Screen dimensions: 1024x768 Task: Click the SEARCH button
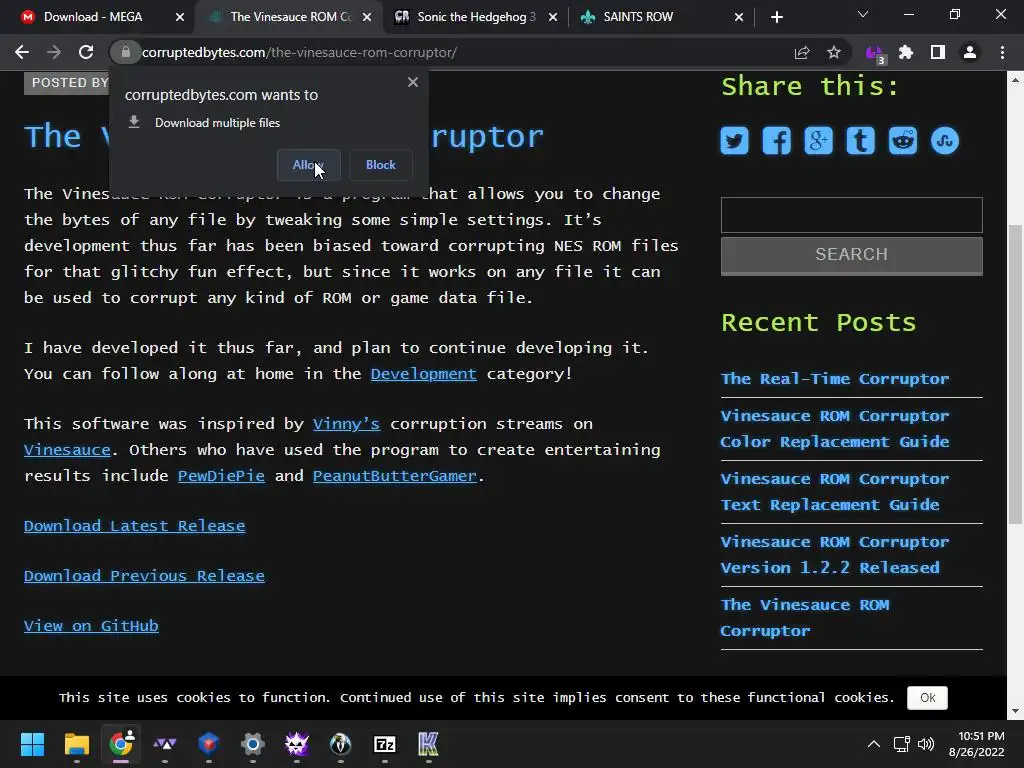click(852, 255)
